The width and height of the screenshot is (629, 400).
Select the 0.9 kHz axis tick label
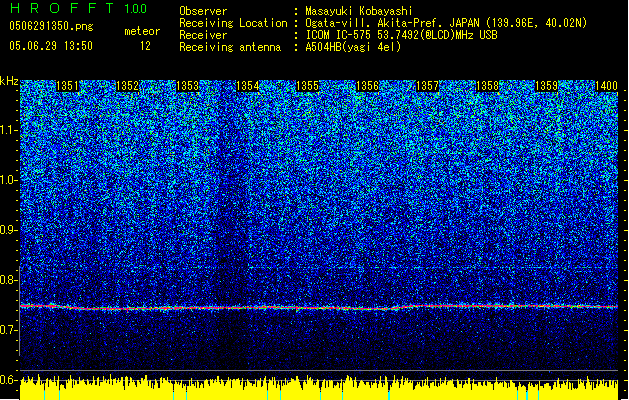tap(9, 230)
